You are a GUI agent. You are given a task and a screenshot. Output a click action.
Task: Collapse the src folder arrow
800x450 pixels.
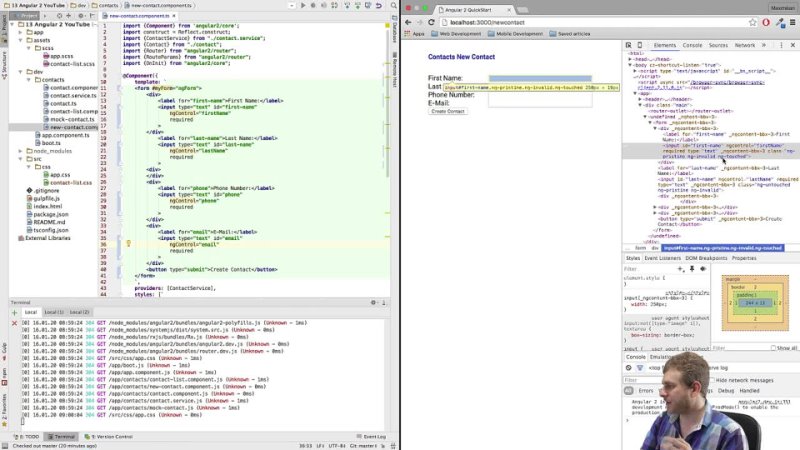tap(21, 159)
